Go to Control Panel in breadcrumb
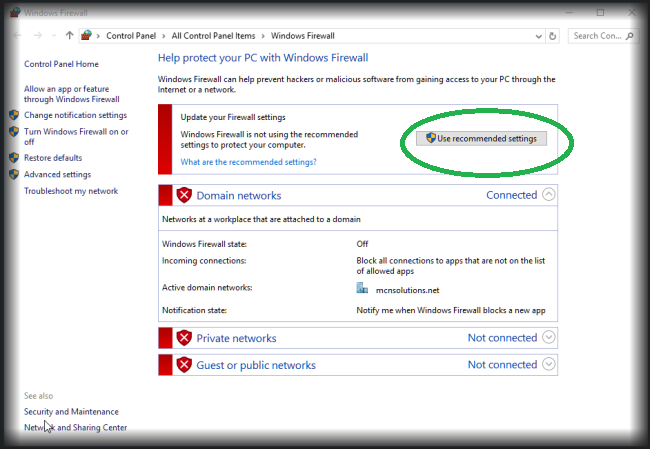Viewport: 650px width, 449px height. [131, 36]
